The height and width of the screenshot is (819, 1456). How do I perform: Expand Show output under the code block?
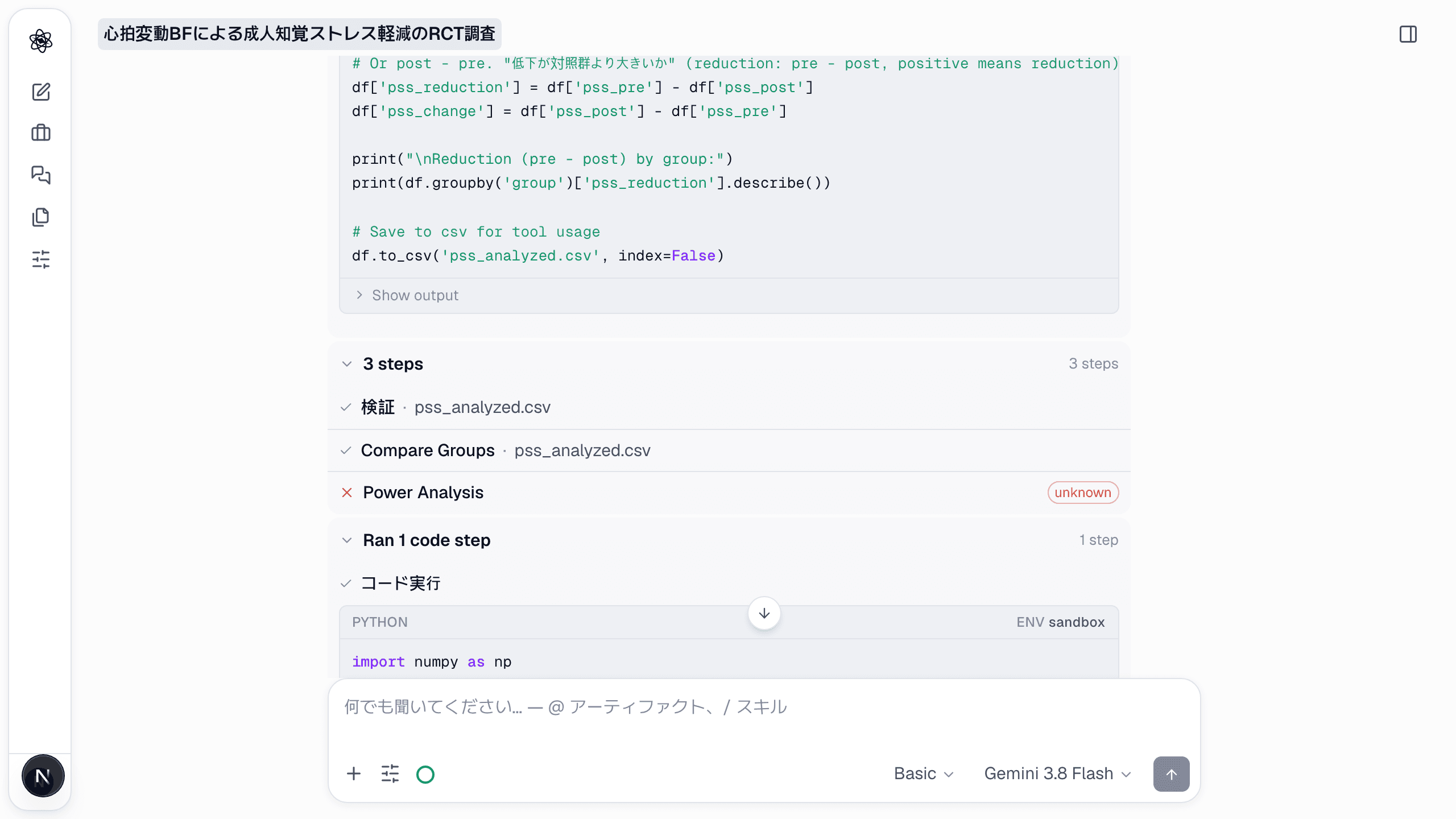pyautogui.click(x=407, y=295)
